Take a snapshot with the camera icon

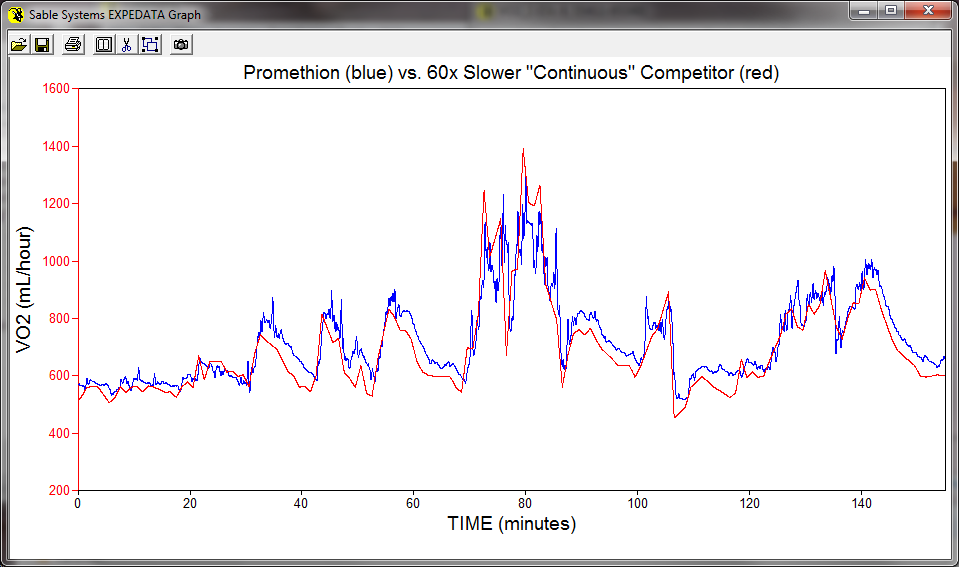[181, 45]
